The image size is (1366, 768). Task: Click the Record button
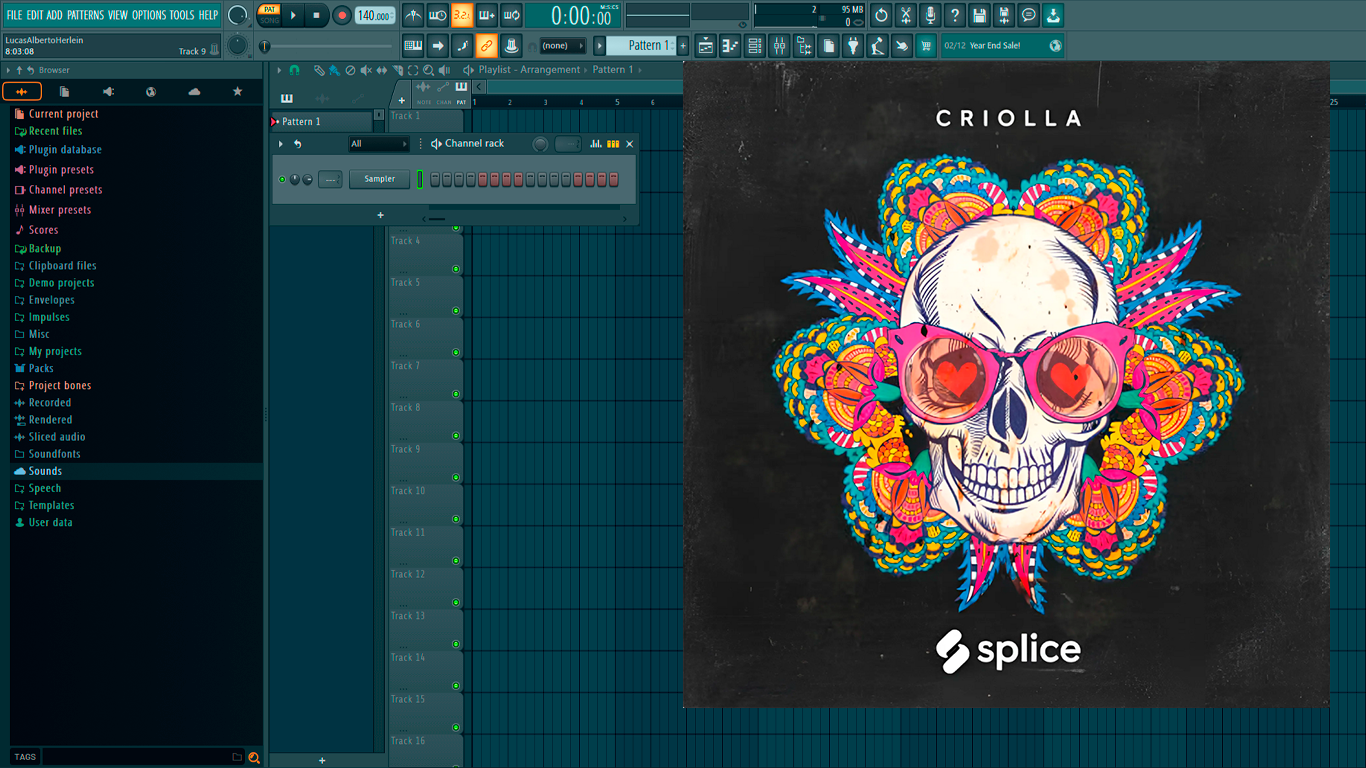point(341,15)
